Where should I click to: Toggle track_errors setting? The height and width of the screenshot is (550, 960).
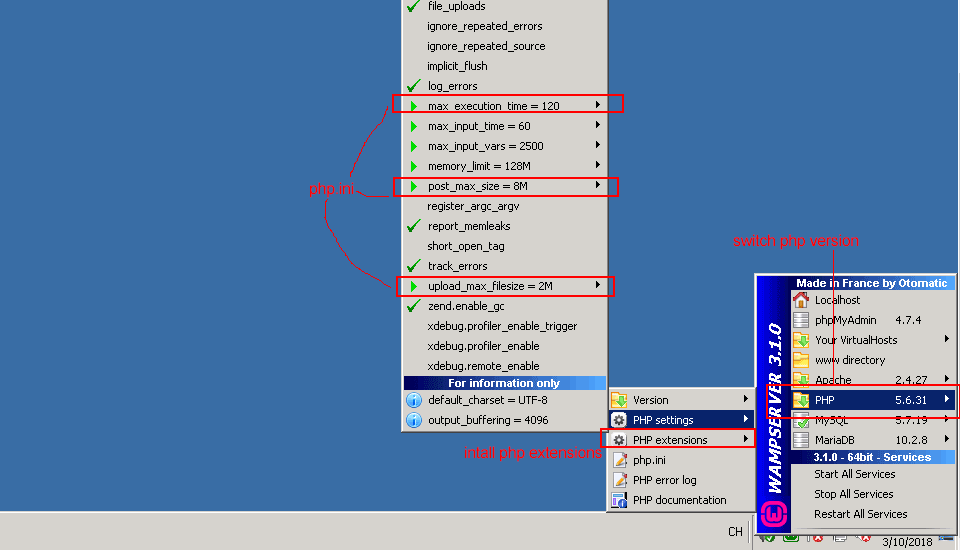tap(505, 266)
